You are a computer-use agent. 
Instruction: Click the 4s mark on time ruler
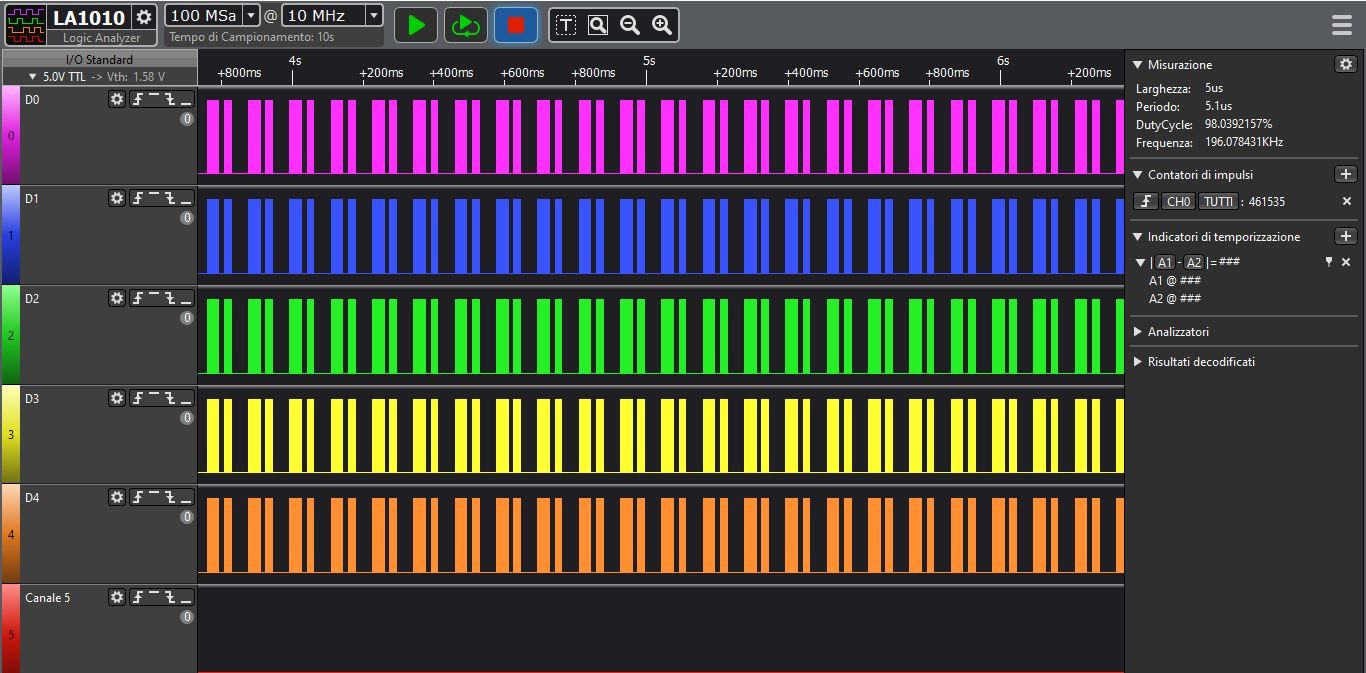tap(295, 61)
